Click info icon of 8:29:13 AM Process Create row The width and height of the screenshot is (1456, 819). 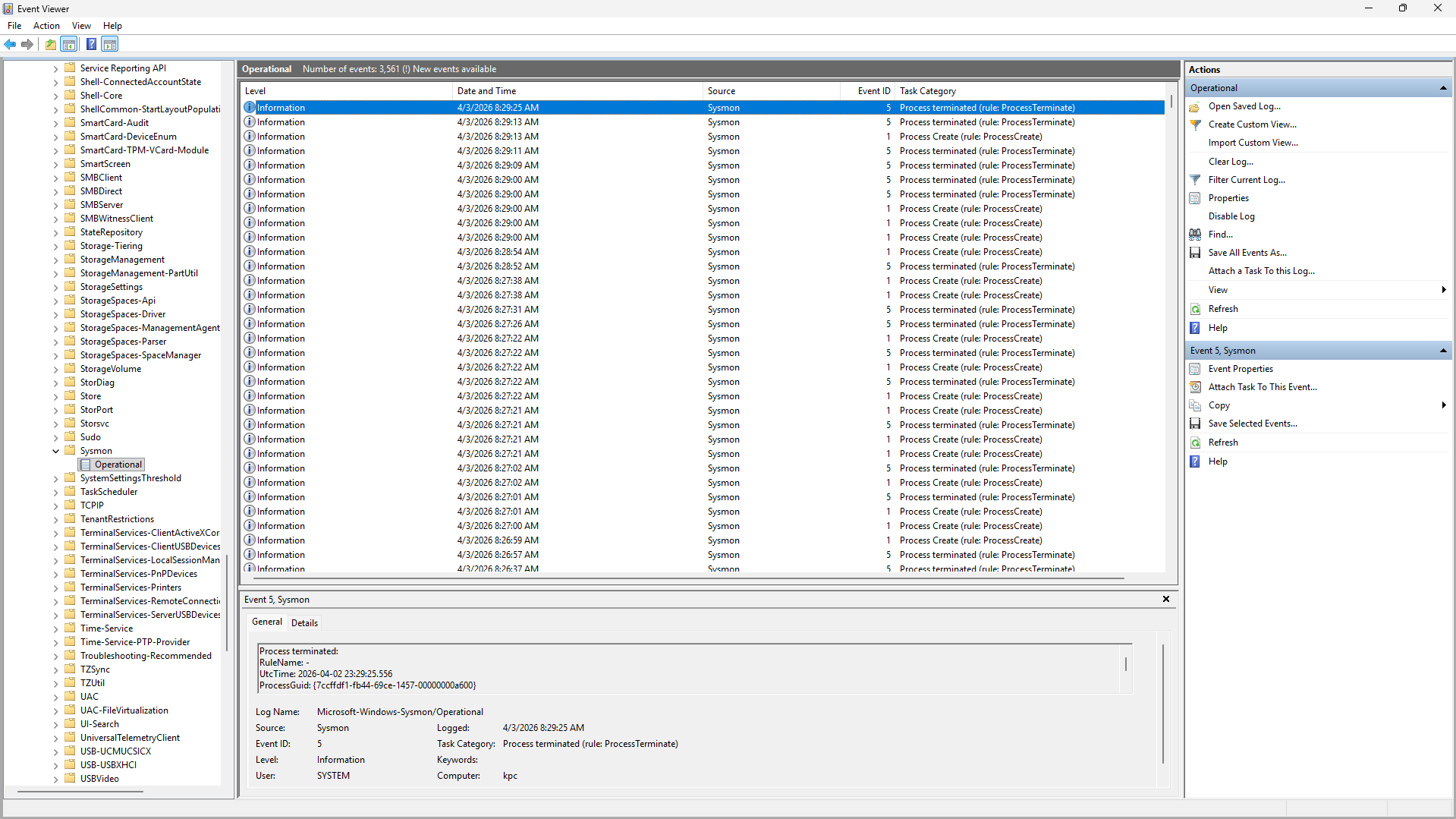(250, 137)
